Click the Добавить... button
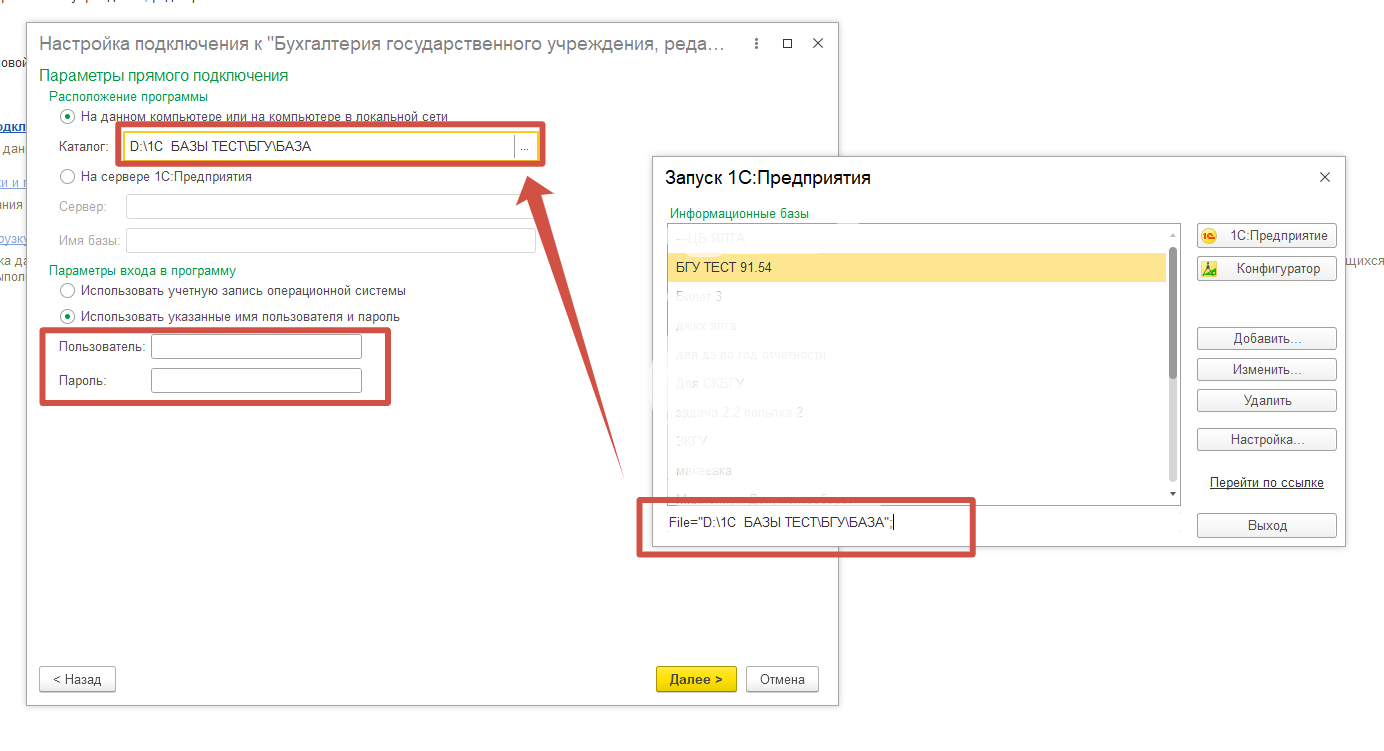The height and width of the screenshot is (751, 1384). point(1266,339)
